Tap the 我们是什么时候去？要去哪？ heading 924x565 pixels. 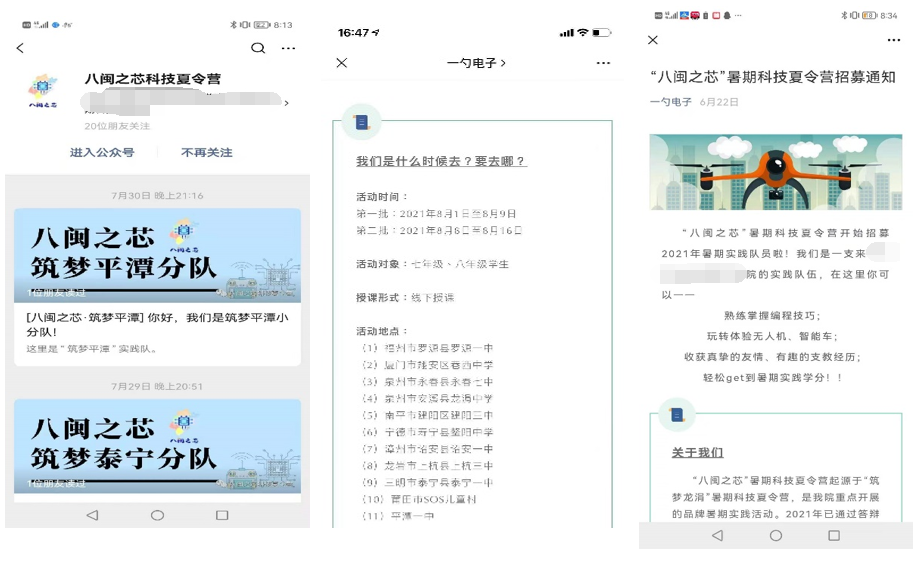click(x=441, y=161)
